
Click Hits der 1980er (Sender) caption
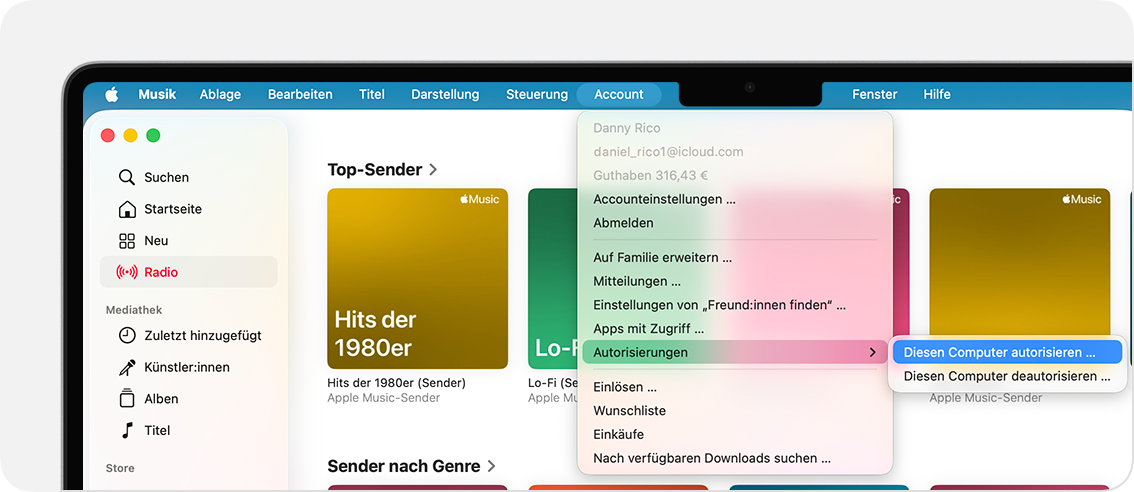(396, 383)
